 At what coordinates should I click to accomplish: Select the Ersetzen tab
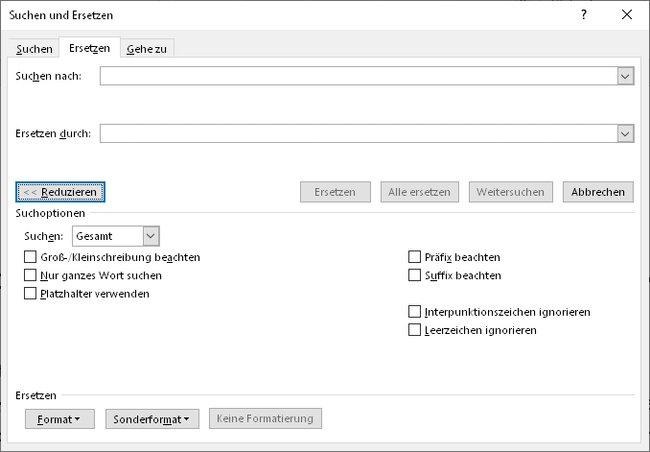[x=90, y=48]
